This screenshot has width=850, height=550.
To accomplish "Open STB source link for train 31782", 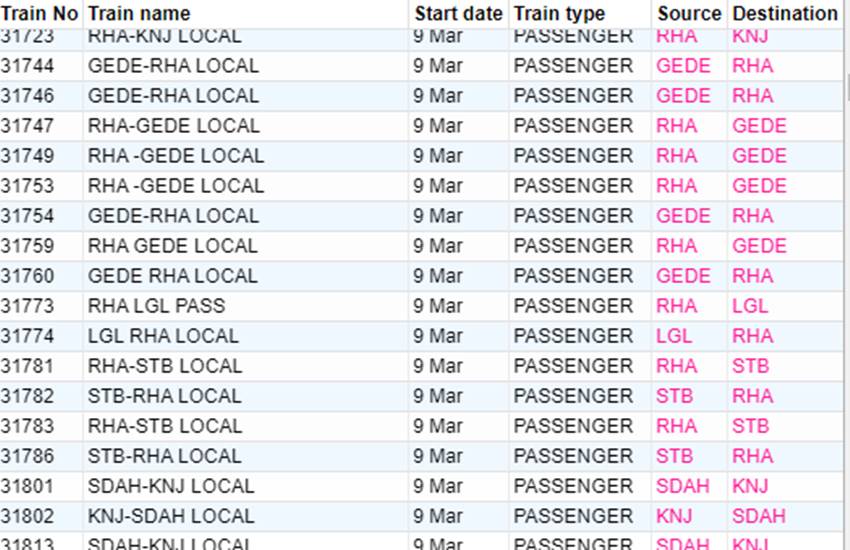I will (674, 396).
